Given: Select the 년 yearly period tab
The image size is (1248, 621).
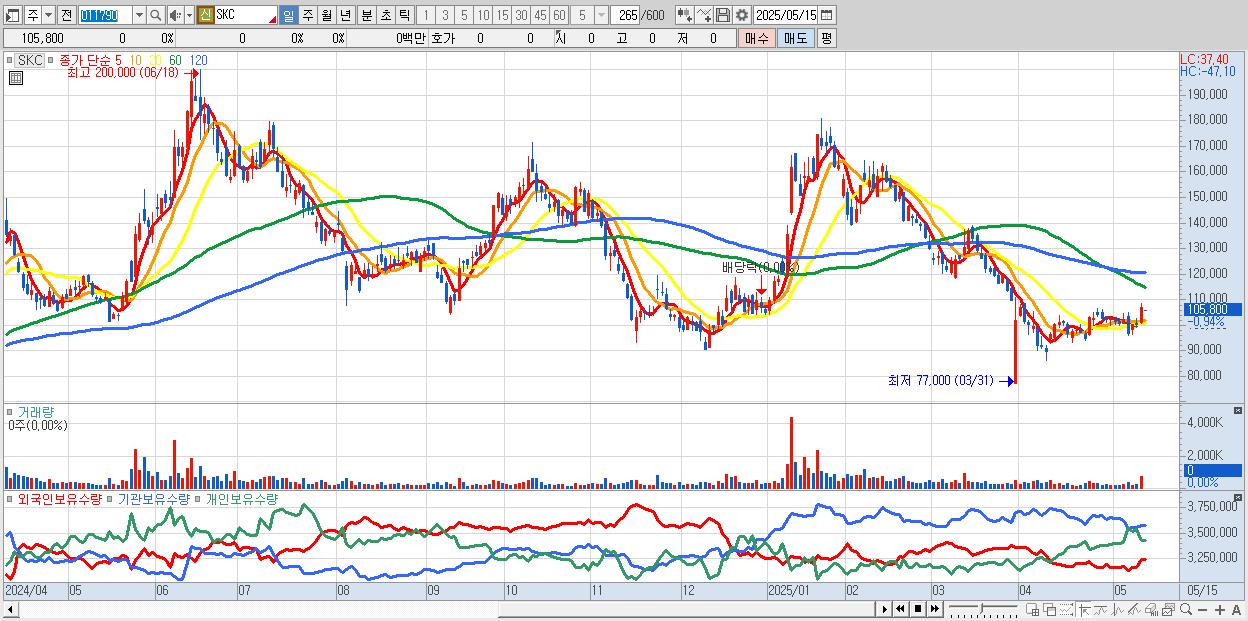Looking at the screenshot, I should pos(345,15).
